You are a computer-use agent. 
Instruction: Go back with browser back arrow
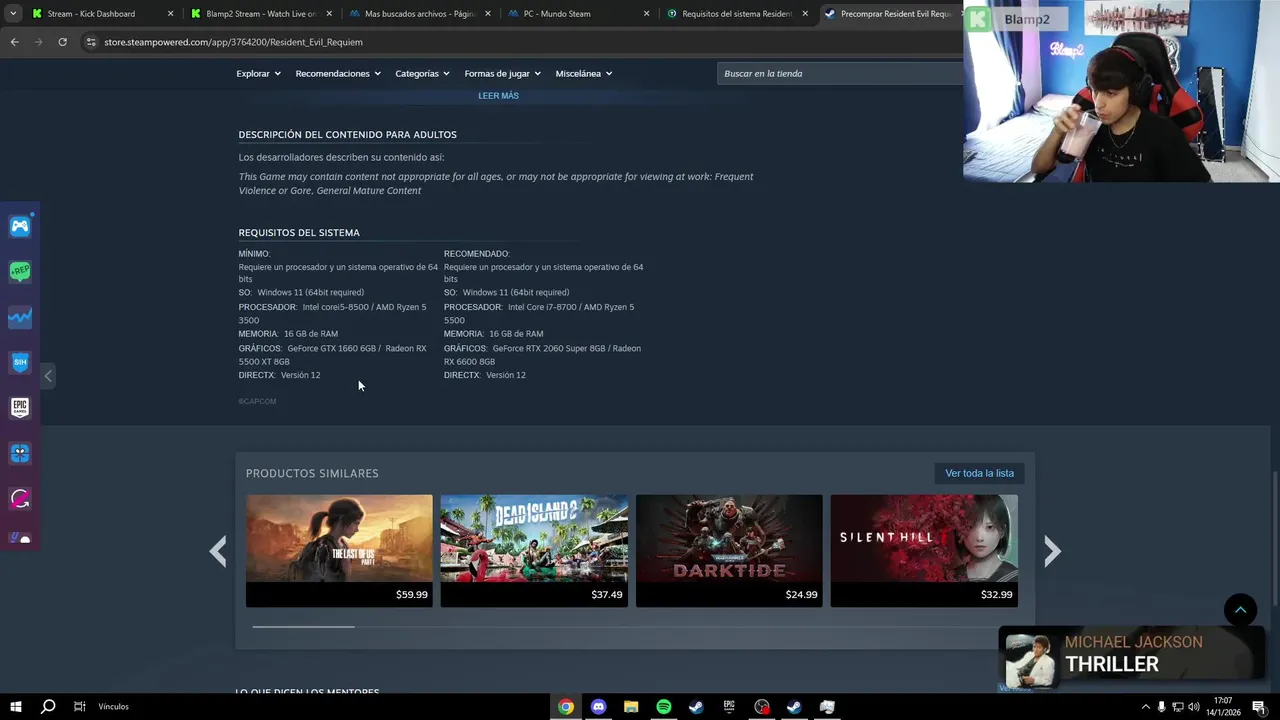[x=14, y=42]
